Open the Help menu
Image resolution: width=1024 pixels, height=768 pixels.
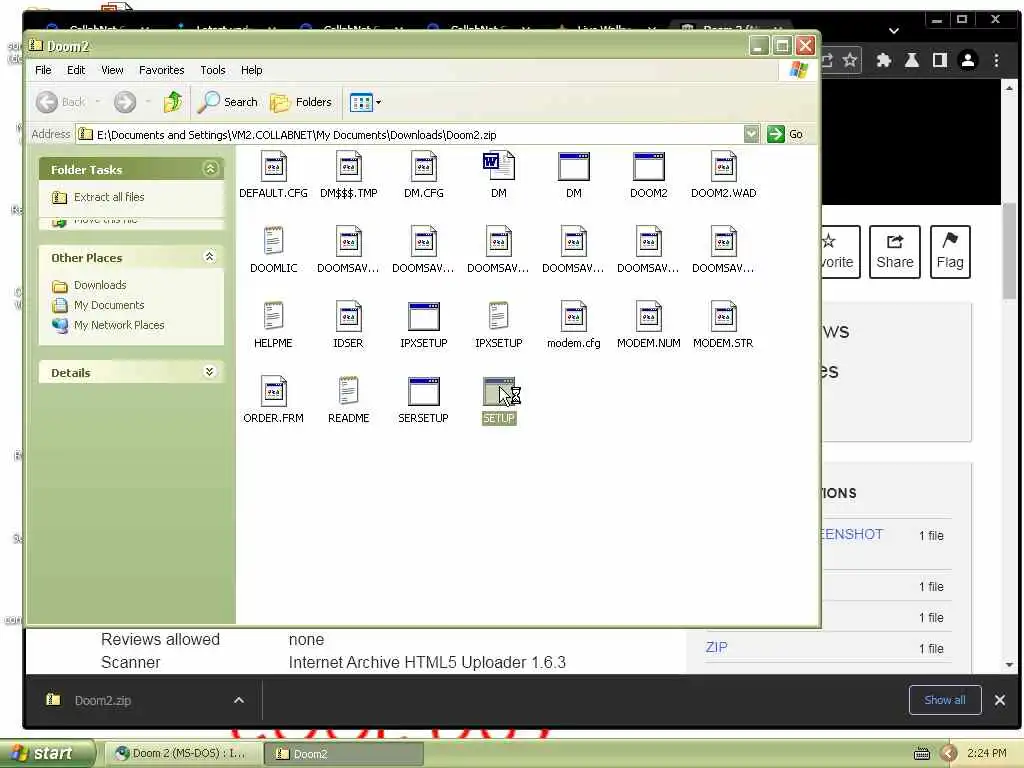[x=251, y=70]
